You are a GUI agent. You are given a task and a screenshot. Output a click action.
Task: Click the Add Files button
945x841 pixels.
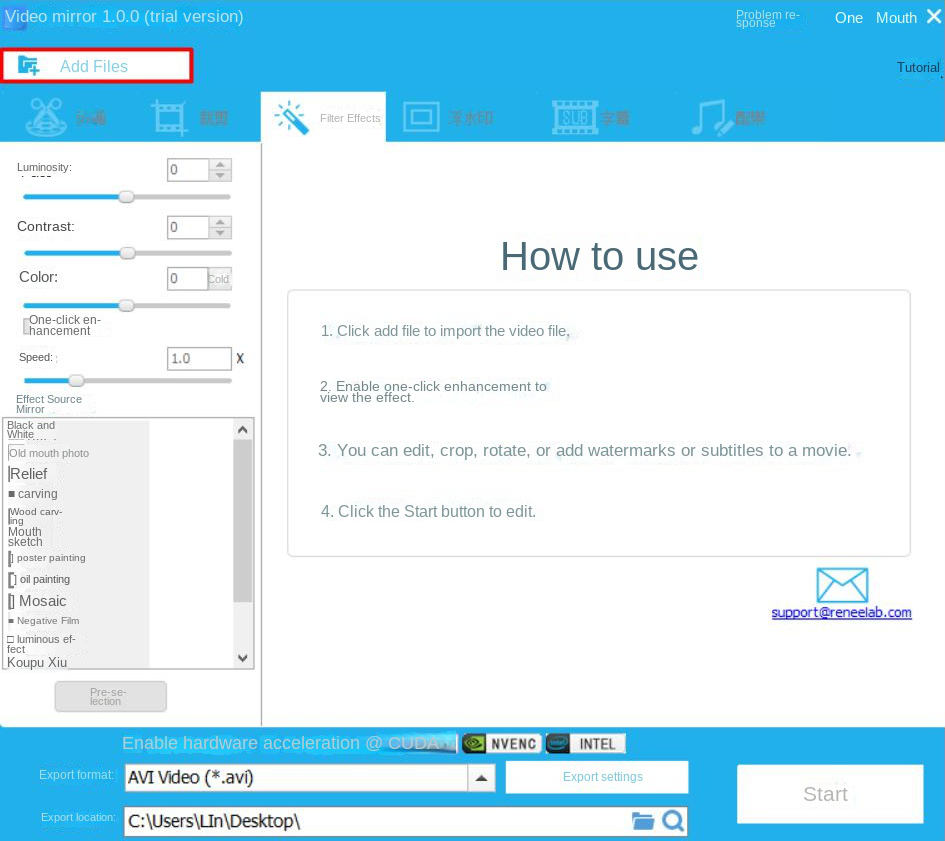(x=96, y=66)
